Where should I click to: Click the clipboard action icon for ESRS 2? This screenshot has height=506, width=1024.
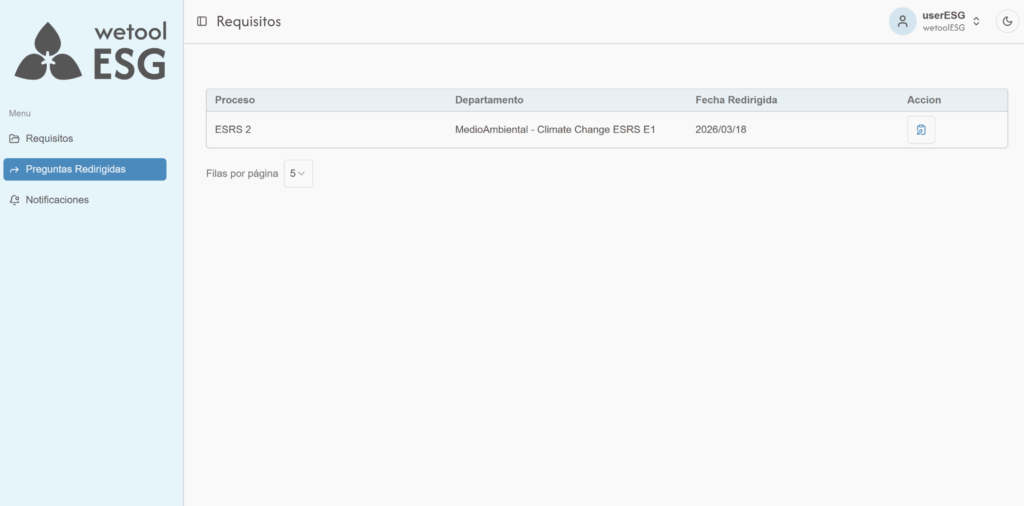pos(921,130)
